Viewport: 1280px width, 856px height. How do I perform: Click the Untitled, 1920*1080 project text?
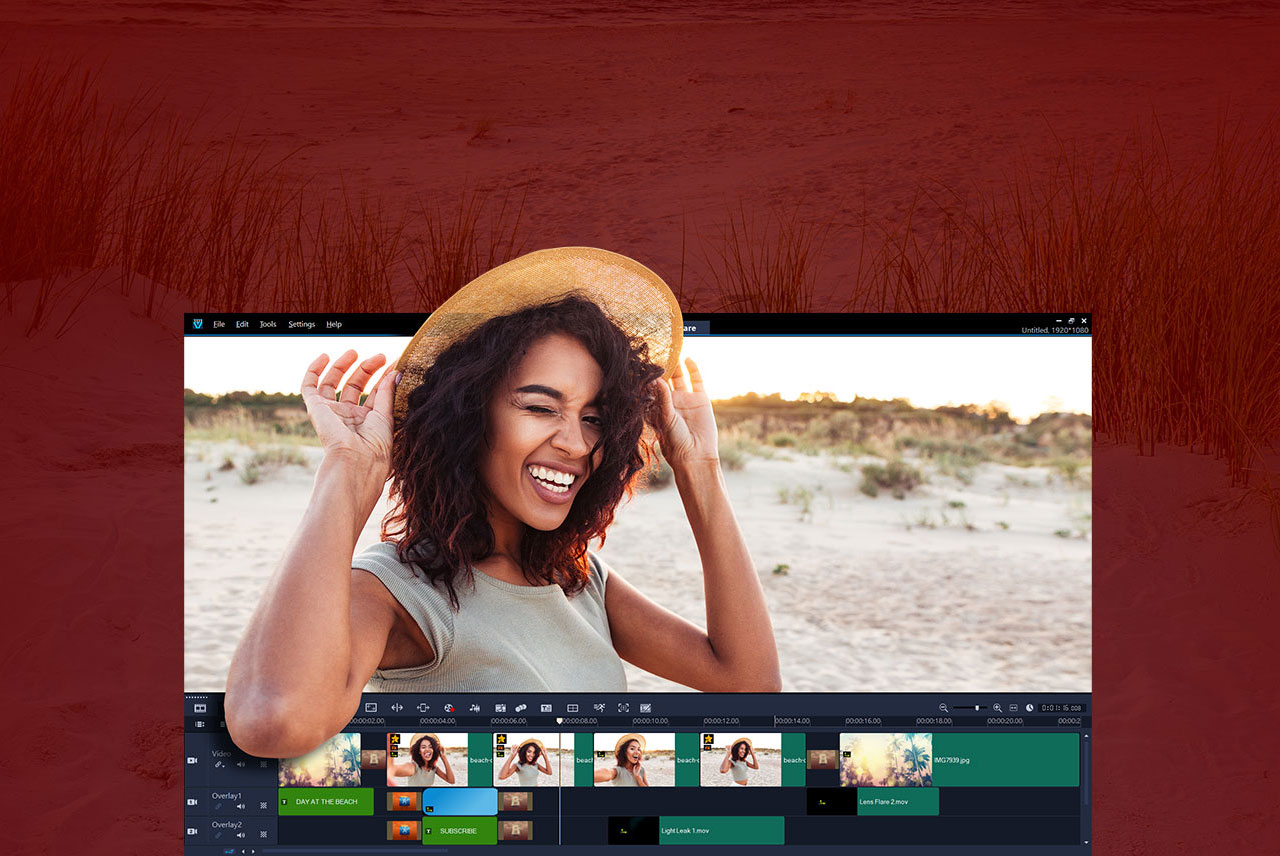(x=1054, y=330)
